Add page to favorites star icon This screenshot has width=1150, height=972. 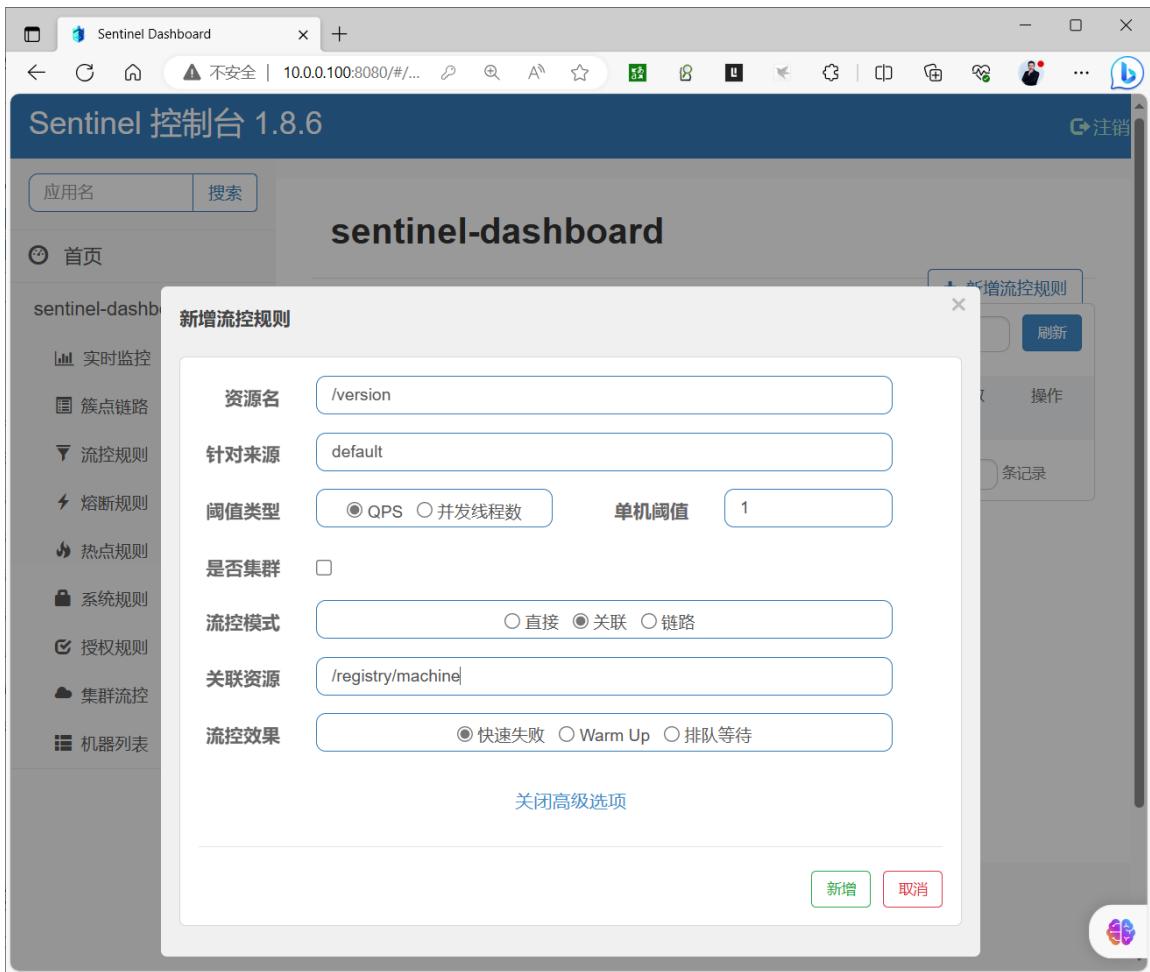coord(579,72)
